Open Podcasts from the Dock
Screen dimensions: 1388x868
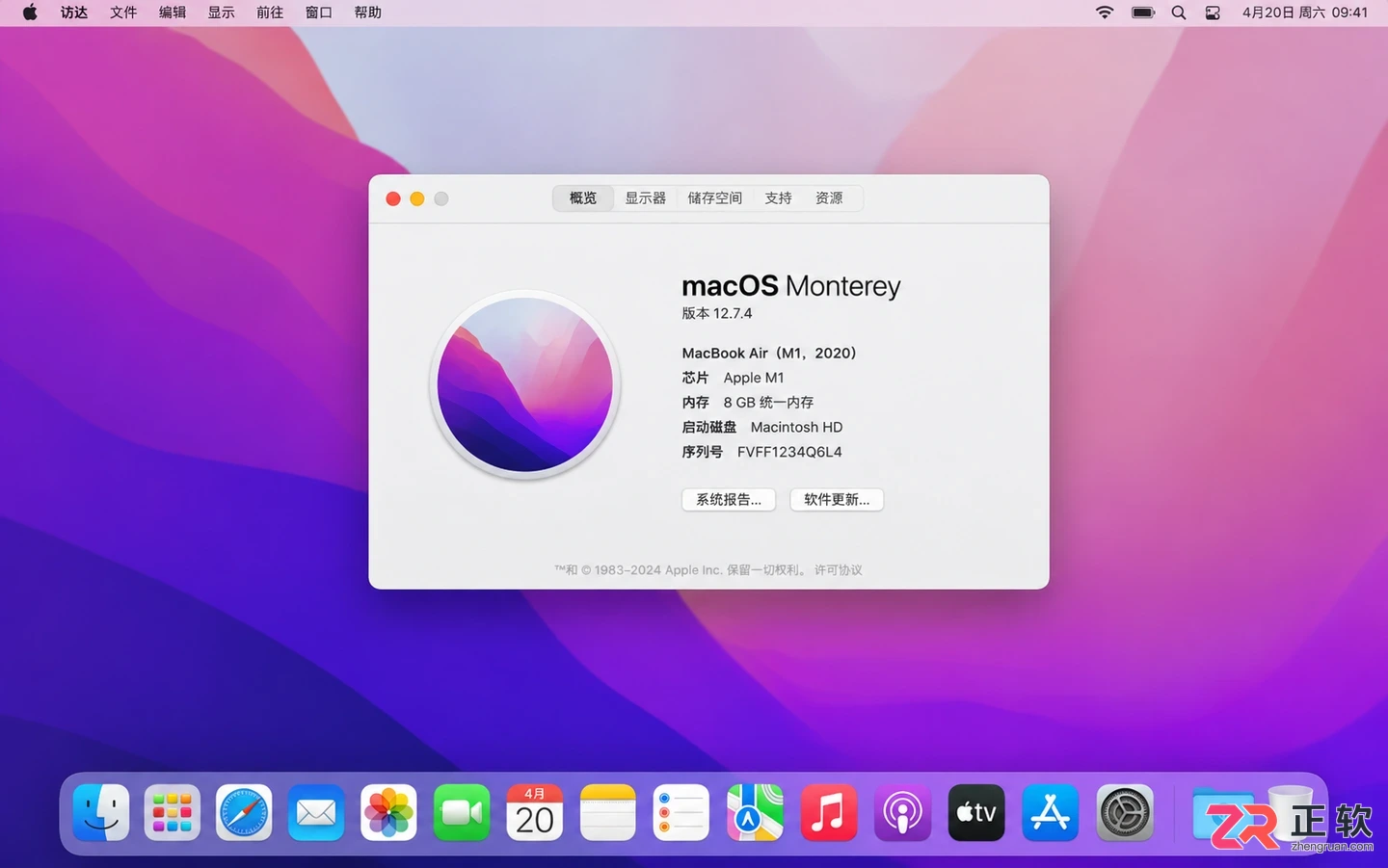coord(902,812)
